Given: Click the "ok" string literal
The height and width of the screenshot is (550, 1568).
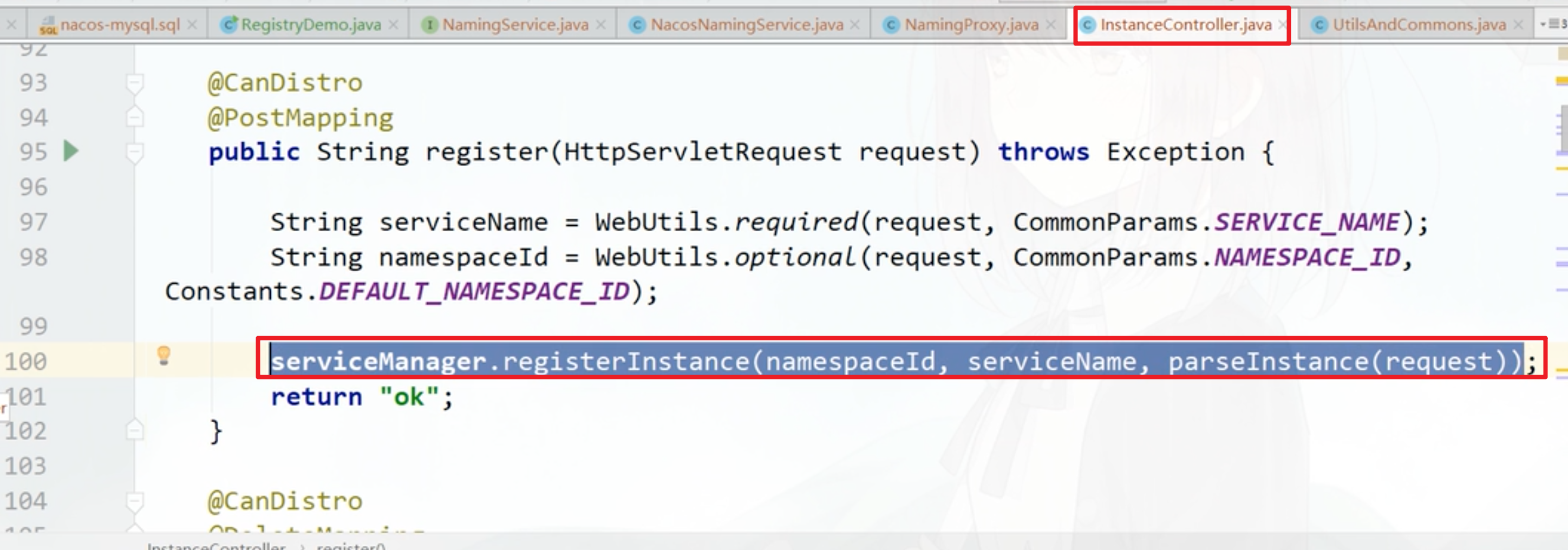Looking at the screenshot, I should click(409, 397).
